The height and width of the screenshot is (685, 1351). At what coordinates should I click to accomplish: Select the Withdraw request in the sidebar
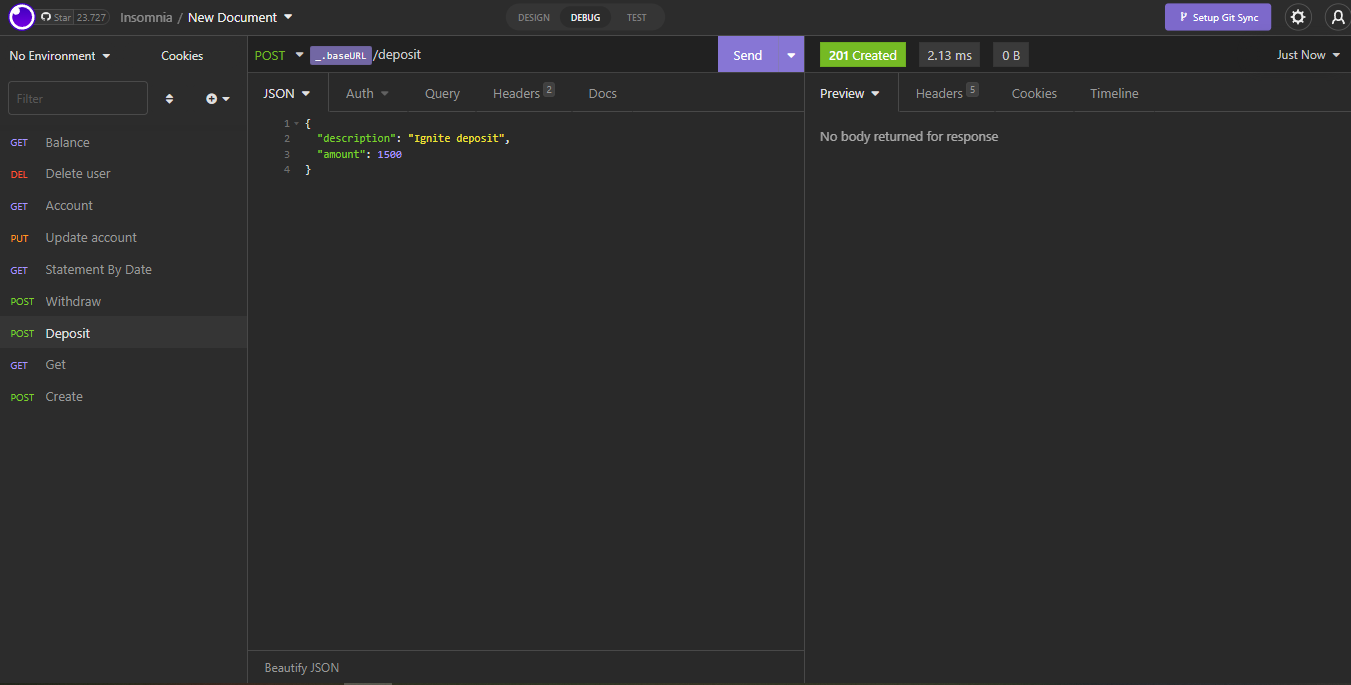73,301
